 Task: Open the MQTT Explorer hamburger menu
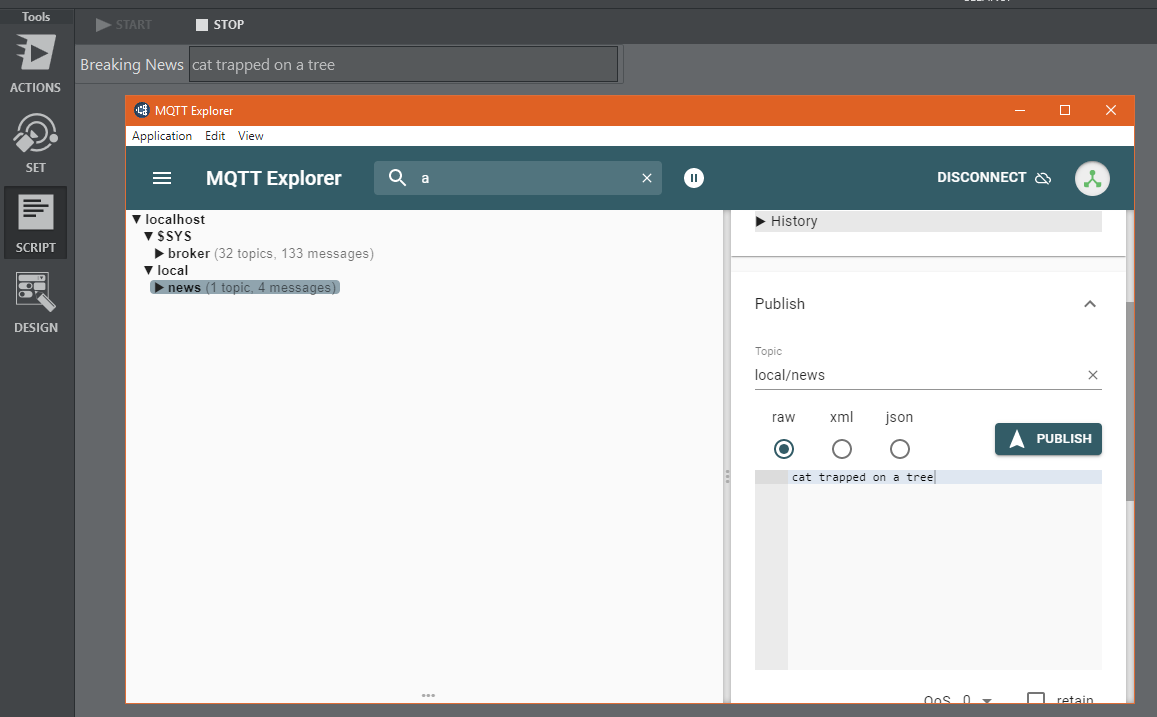pos(162,178)
